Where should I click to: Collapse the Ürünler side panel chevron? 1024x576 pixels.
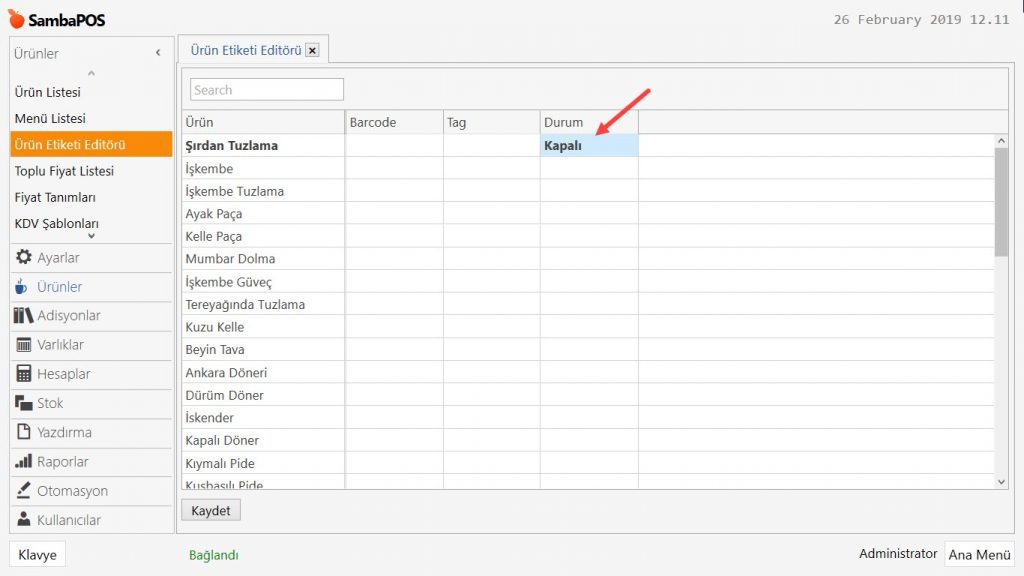click(158, 53)
